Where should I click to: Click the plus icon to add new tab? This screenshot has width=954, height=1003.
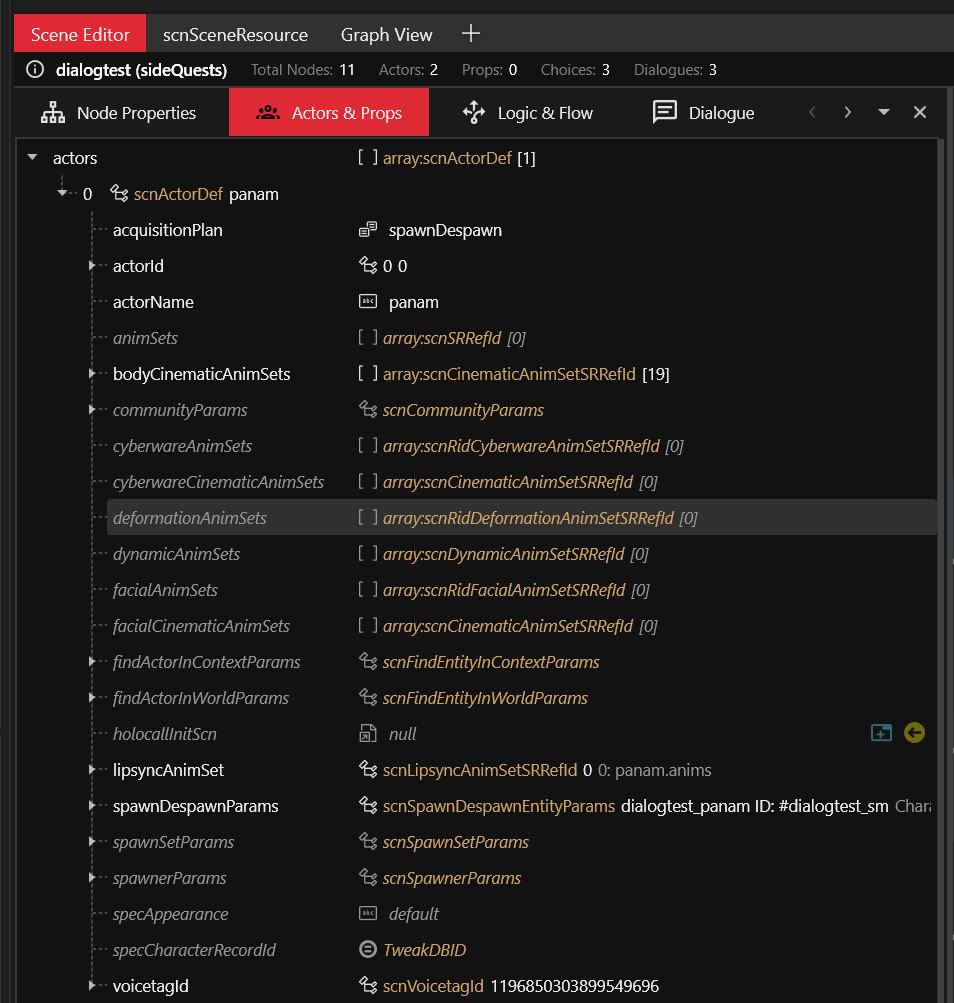click(471, 34)
